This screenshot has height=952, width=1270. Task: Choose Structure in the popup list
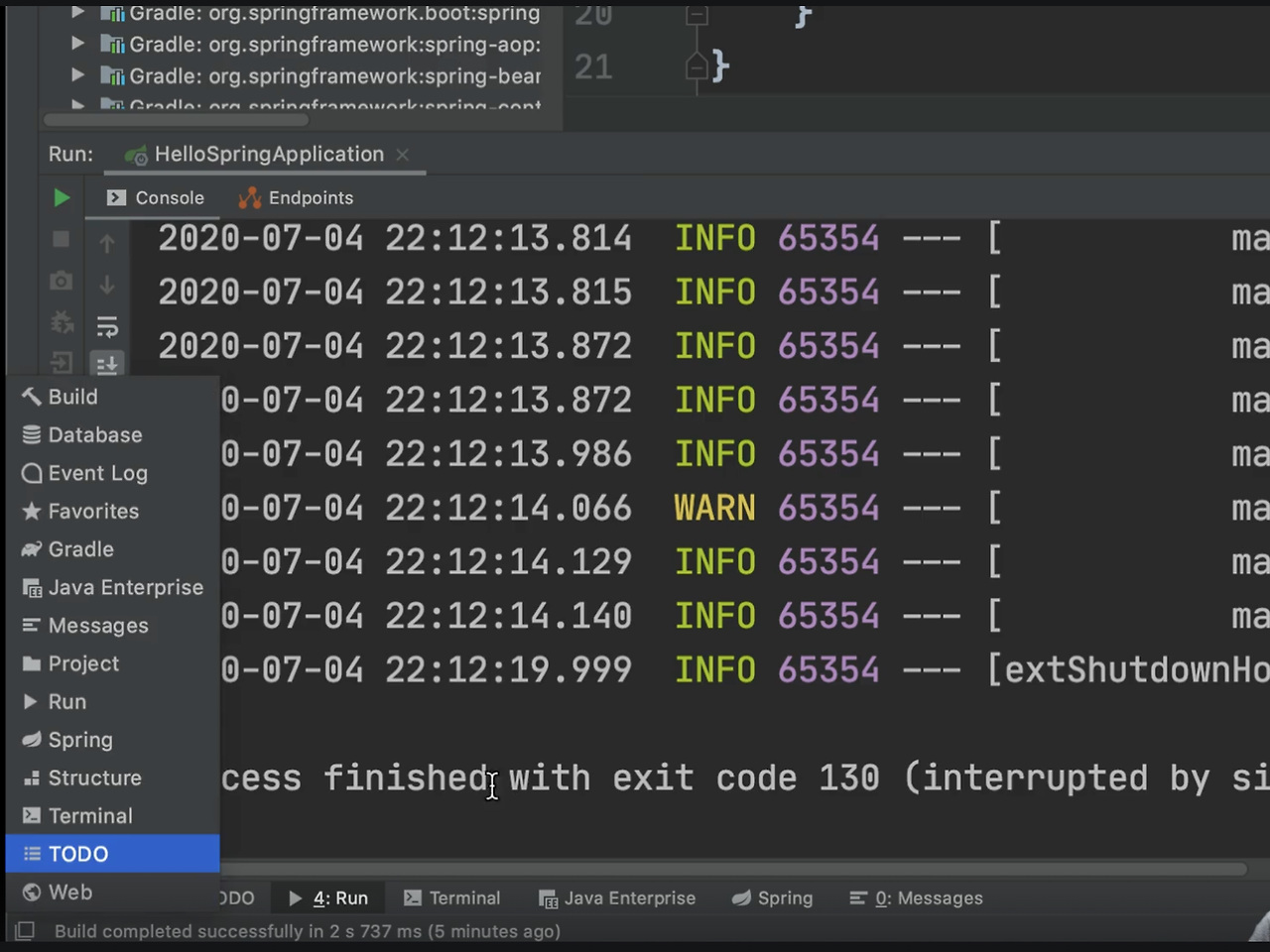pyautogui.click(x=112, y=777)
